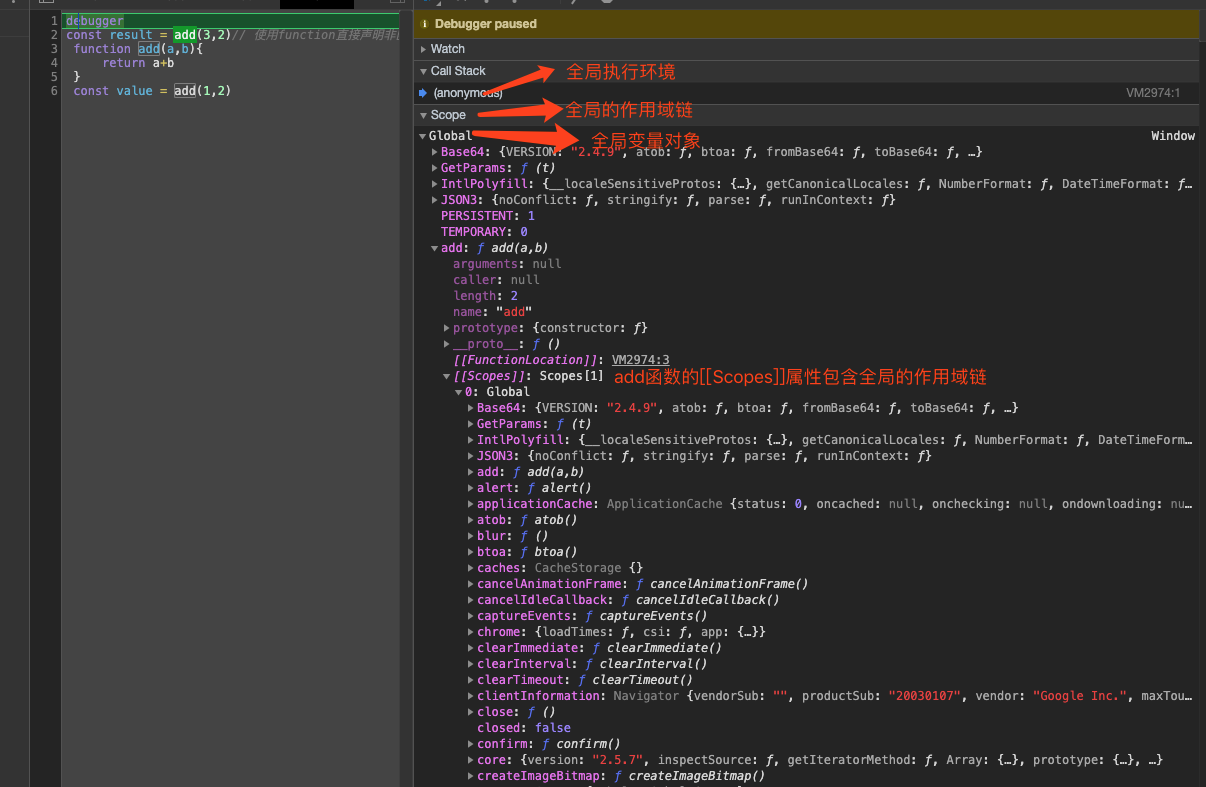Expand the caches: CacheStorage entry

(471, 568)
